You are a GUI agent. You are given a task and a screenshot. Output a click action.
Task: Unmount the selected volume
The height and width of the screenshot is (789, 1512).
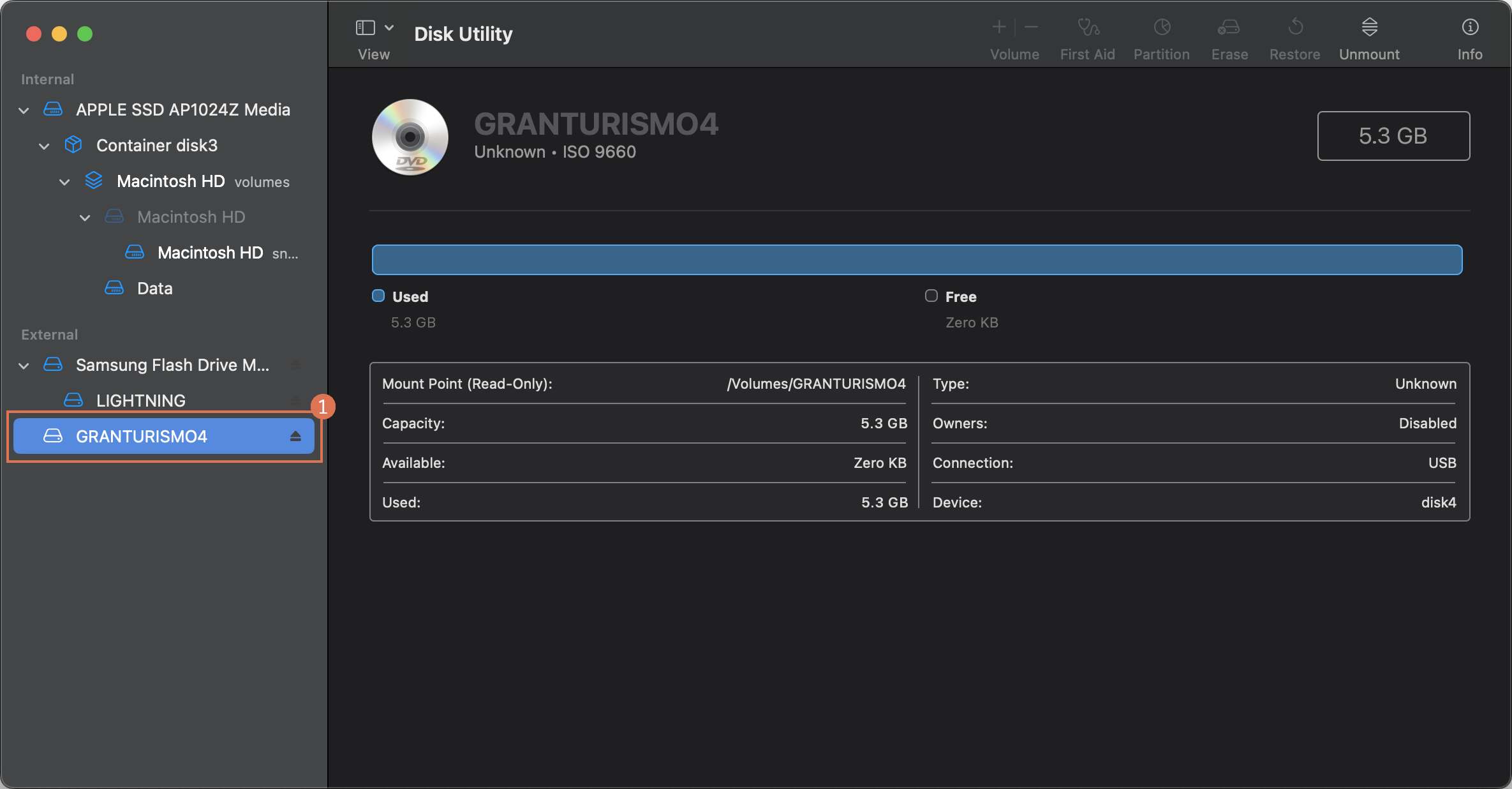1369,36
